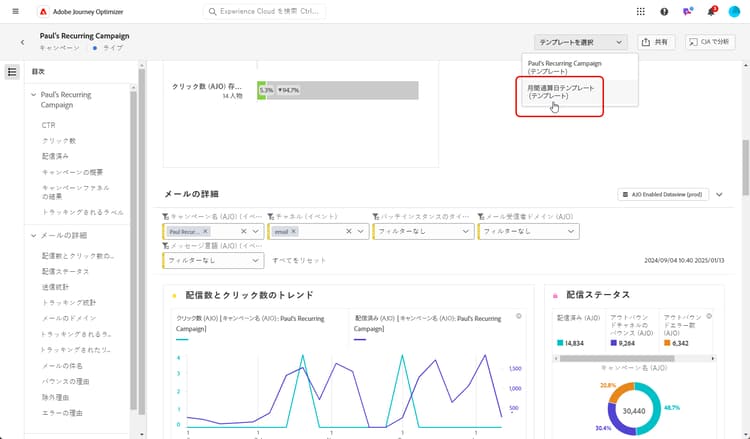Open the batch instance filter dropdown

(x=424, y=231)
